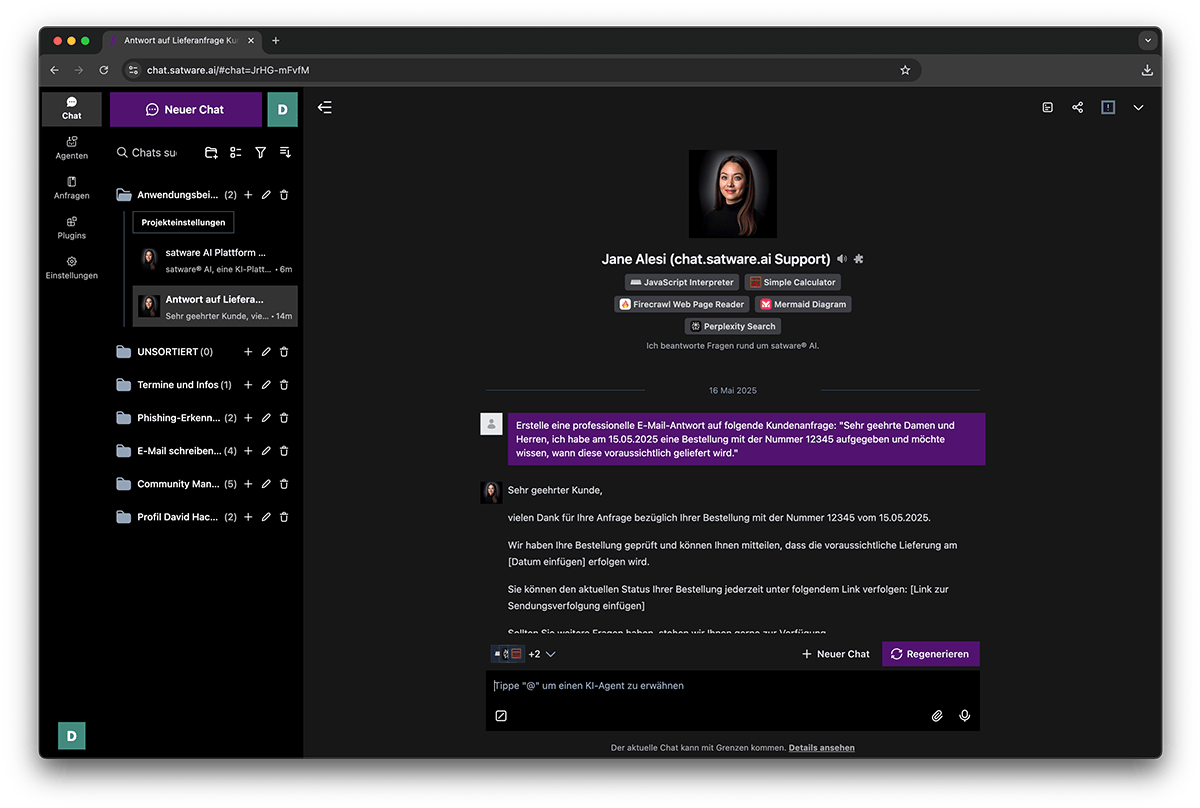Select the Chat section in sidebar
The image size is (1200, 808).
point(72,109)
